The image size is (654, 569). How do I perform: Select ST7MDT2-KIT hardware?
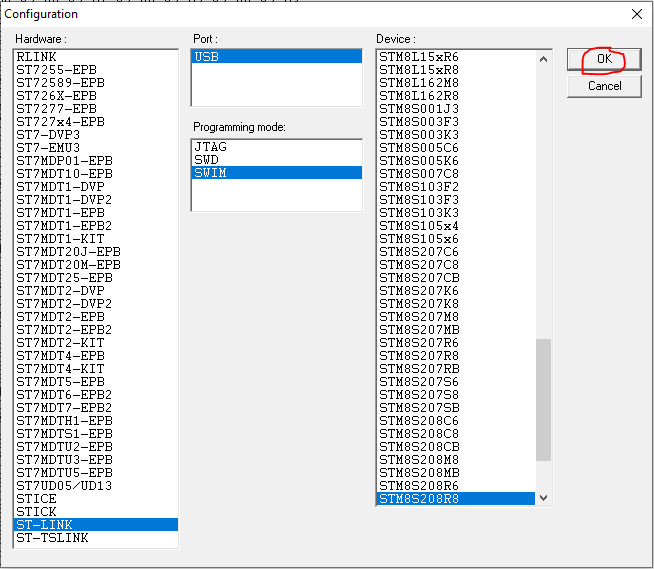point(96,342)
